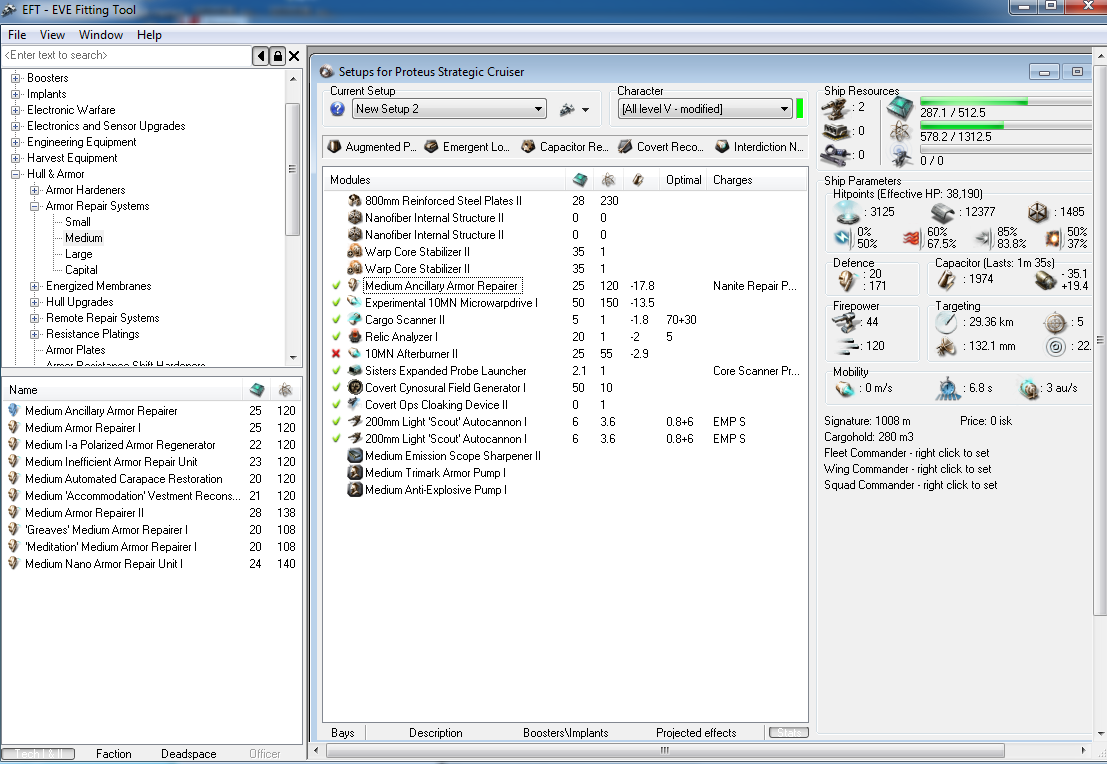Click the powergrid column header icon in Modules
The width and height of the screenshot is (1107, 764).
pos(608,180)
